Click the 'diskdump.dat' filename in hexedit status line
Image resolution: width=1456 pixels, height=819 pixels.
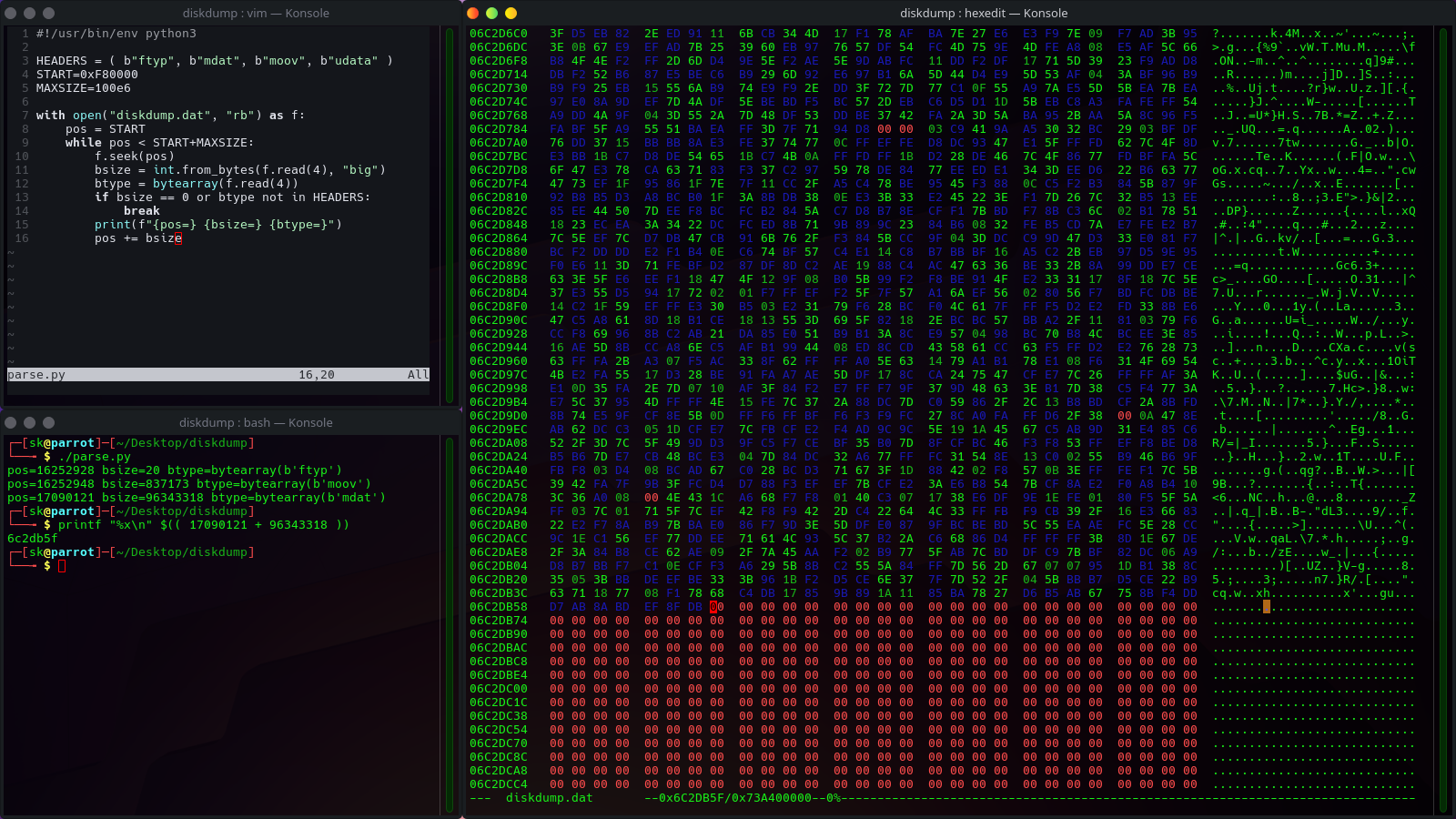pyautogui.click(x=550, y=798)
